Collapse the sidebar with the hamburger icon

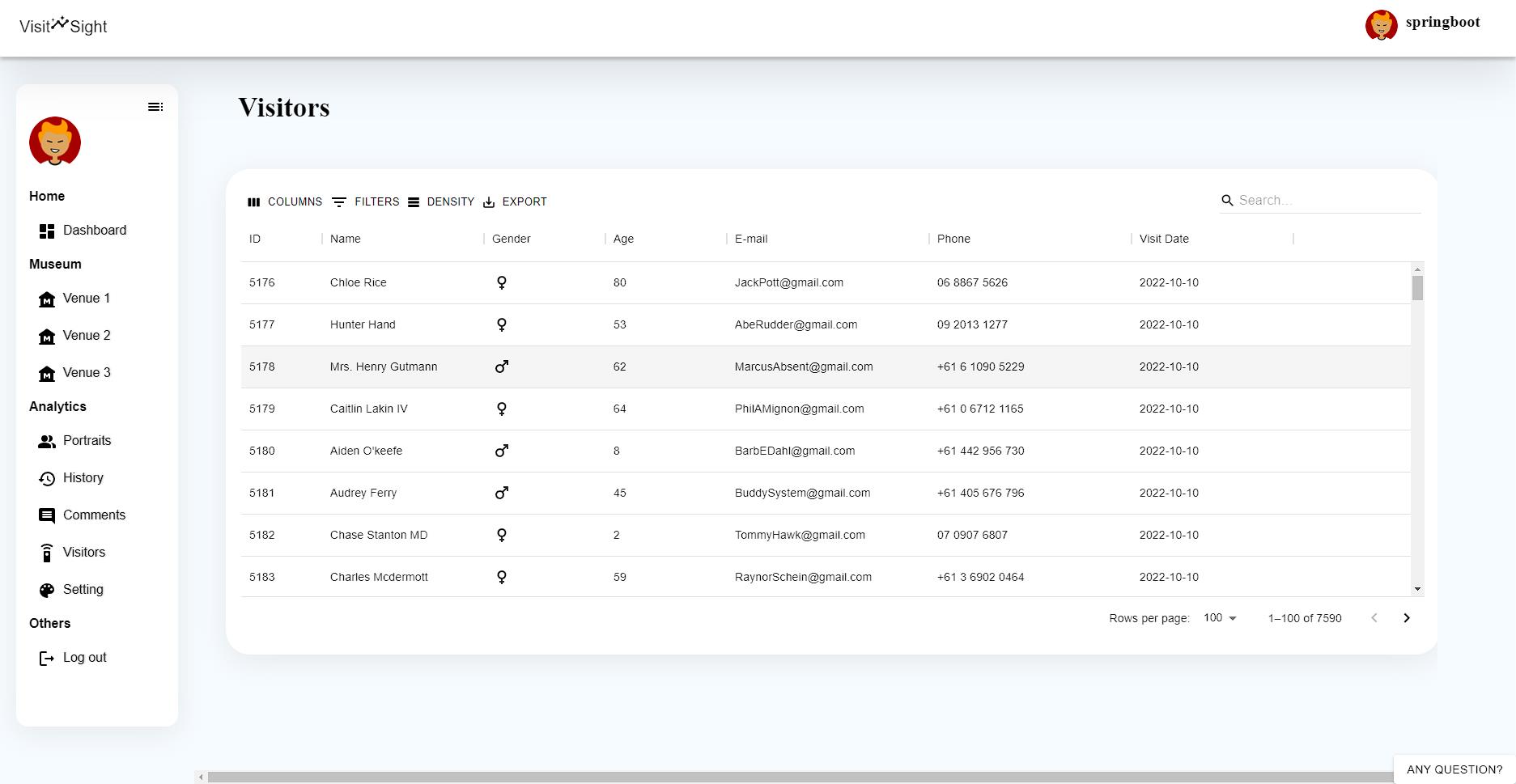[x=155, y=106]
